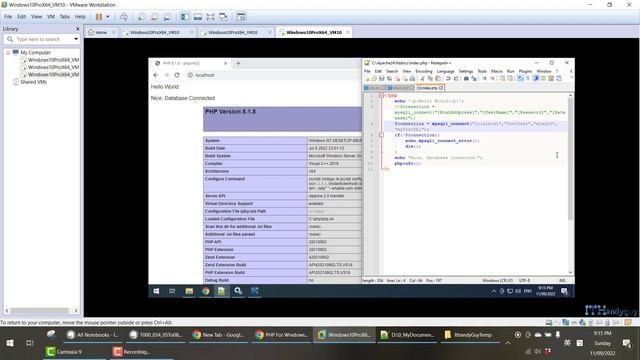Viewport: 640px width, 360px height.
Task: Open the VMware View menu
Action: 36,17
